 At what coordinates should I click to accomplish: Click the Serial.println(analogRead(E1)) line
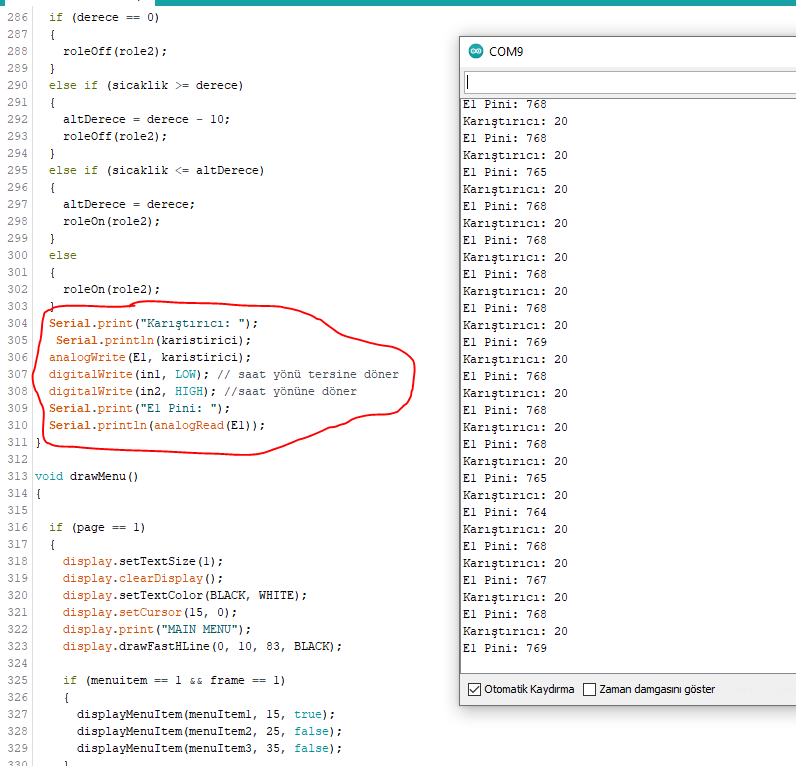157,425
